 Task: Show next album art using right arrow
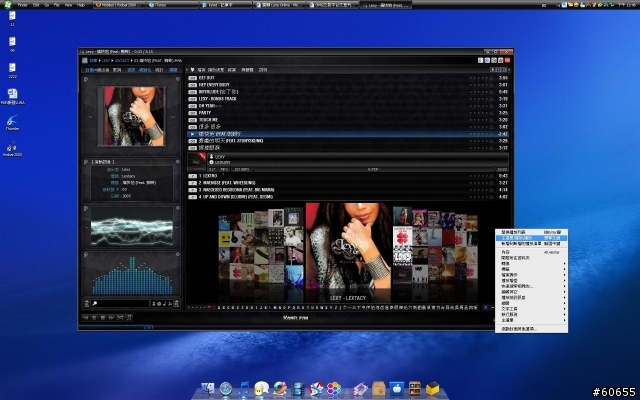click(x=173, y=117)
